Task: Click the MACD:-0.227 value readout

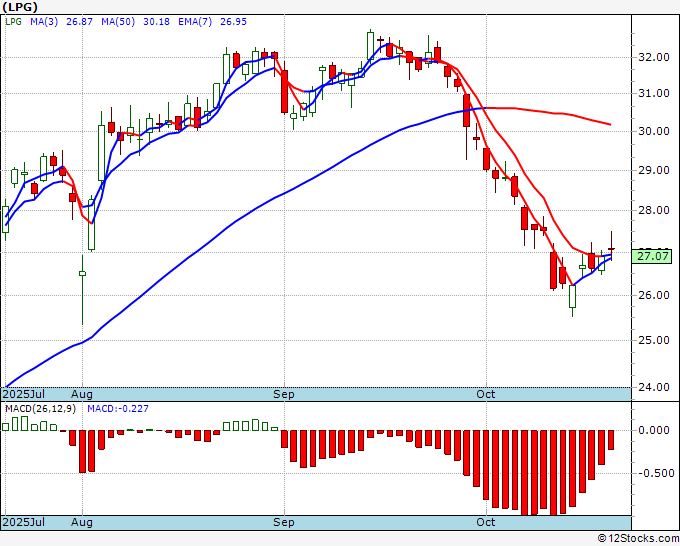Action: [x=118, y=409]
